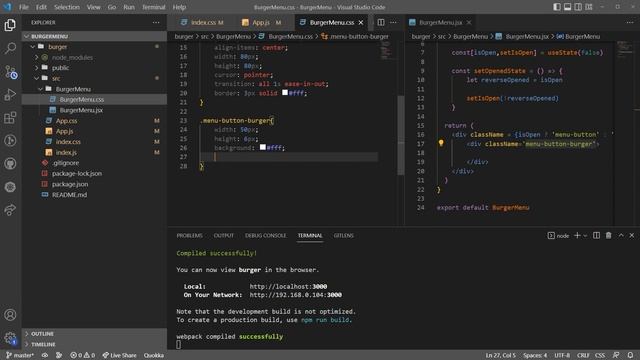The width and height of the screenshot is (640, 360).
Task: Collapse the burger folder
Action: click(x=33, y=47)
